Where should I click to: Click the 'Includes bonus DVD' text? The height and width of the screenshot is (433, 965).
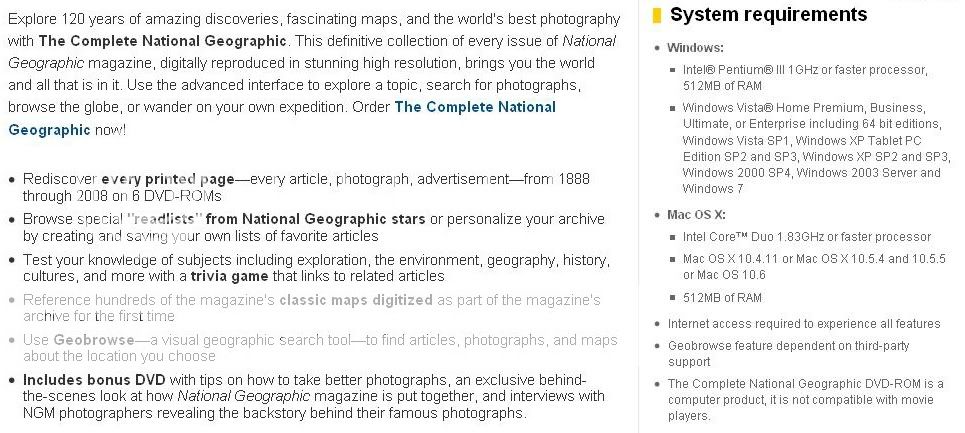pos(94,379)
